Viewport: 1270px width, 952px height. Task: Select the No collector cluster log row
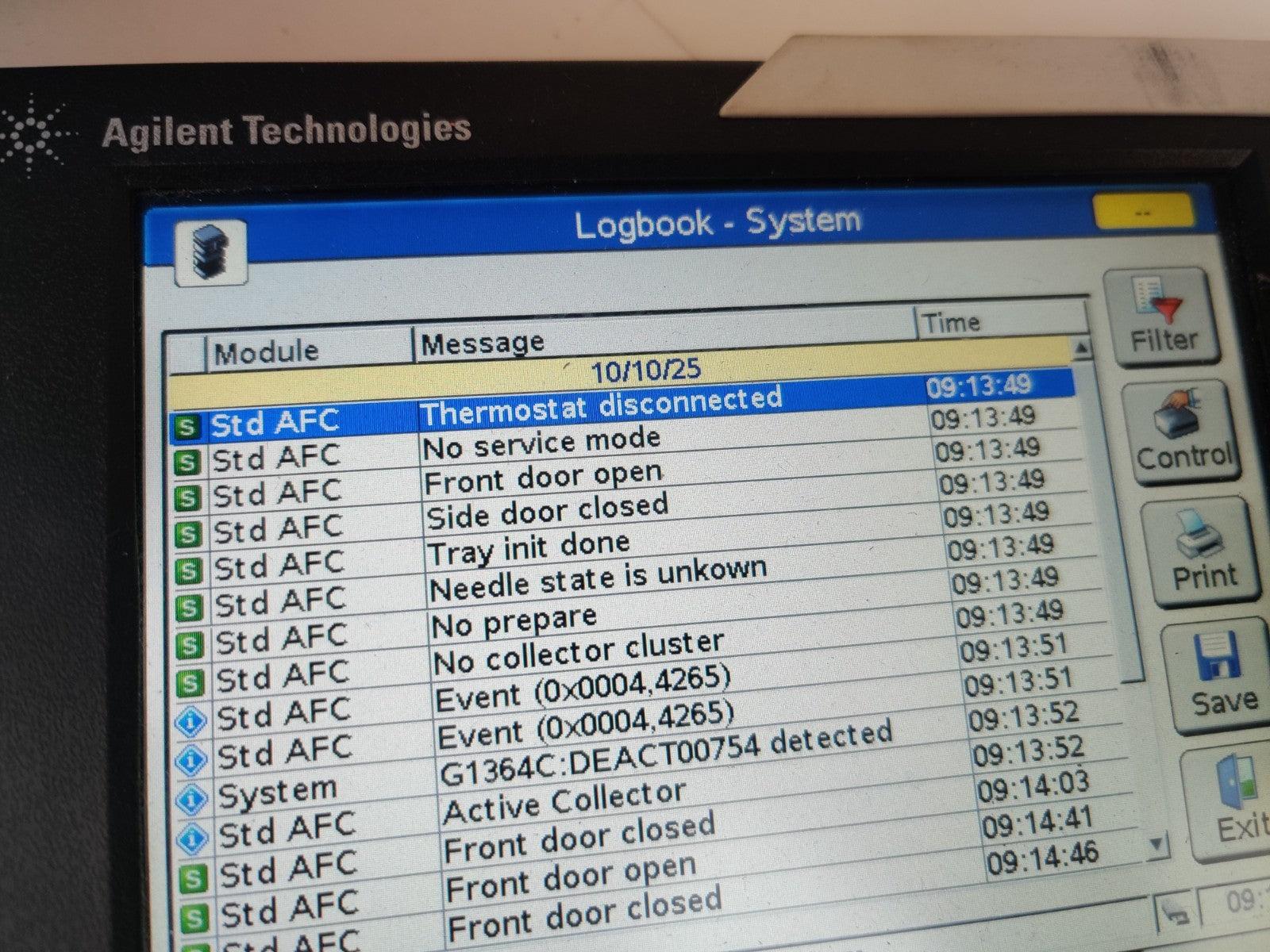[579, 652]
